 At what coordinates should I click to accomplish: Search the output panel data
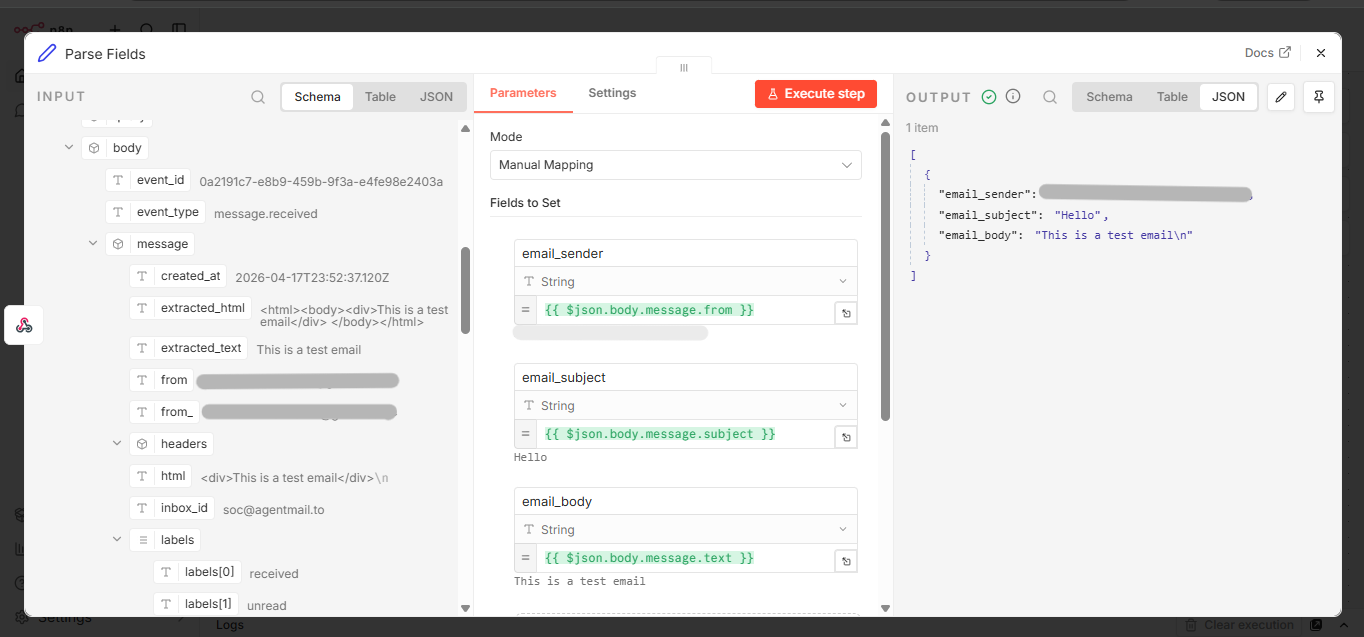point(1050,97)
